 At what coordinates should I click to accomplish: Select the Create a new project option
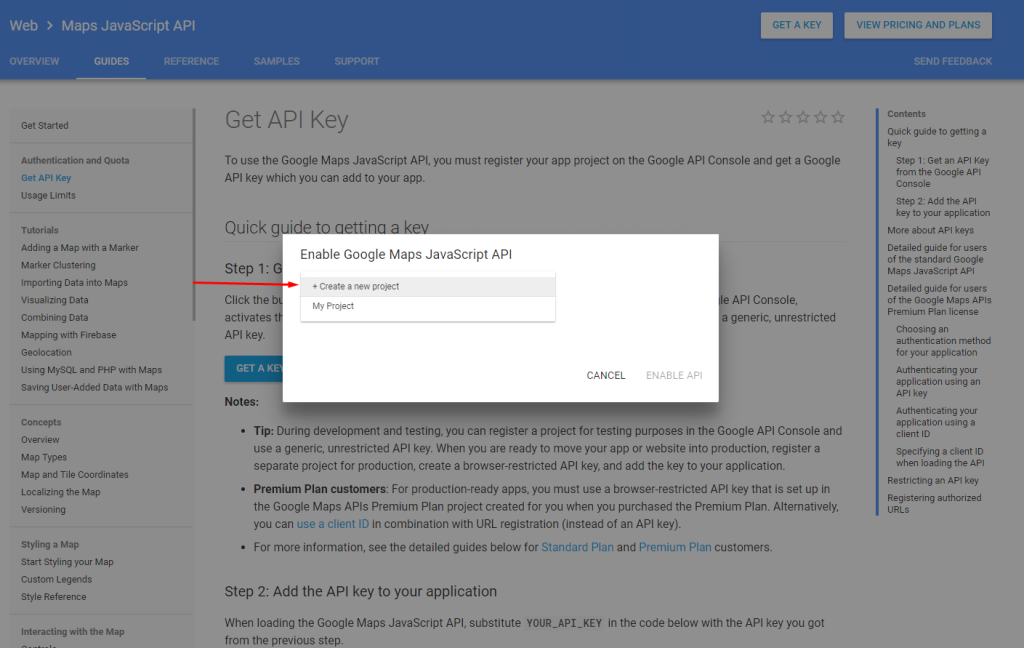(x=427, y=286)
